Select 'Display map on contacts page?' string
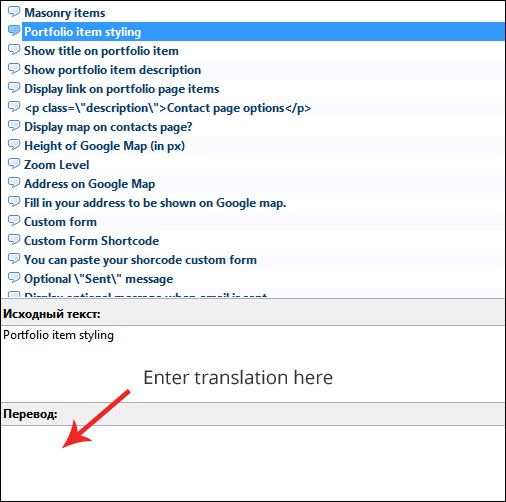 (108, 127)
